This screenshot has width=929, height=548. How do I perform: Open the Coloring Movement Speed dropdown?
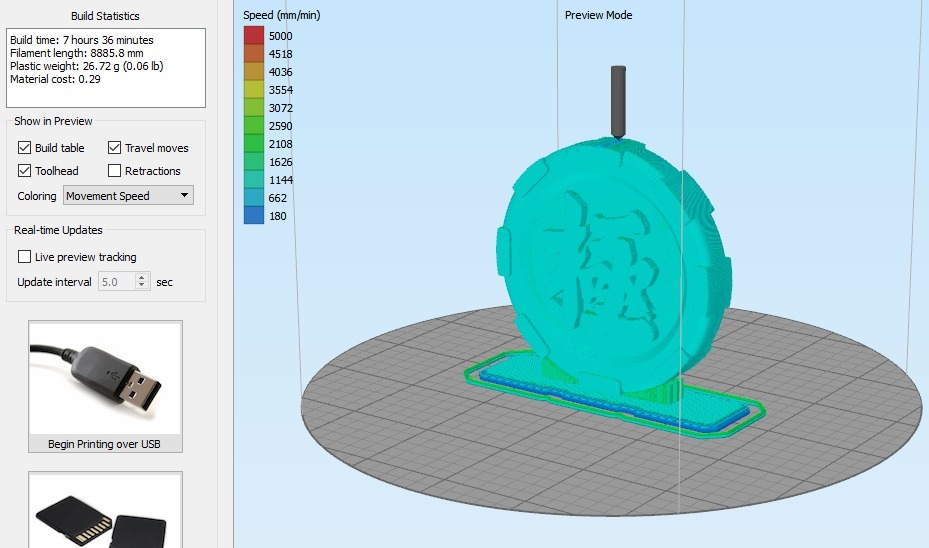click(x=129, y=196)
